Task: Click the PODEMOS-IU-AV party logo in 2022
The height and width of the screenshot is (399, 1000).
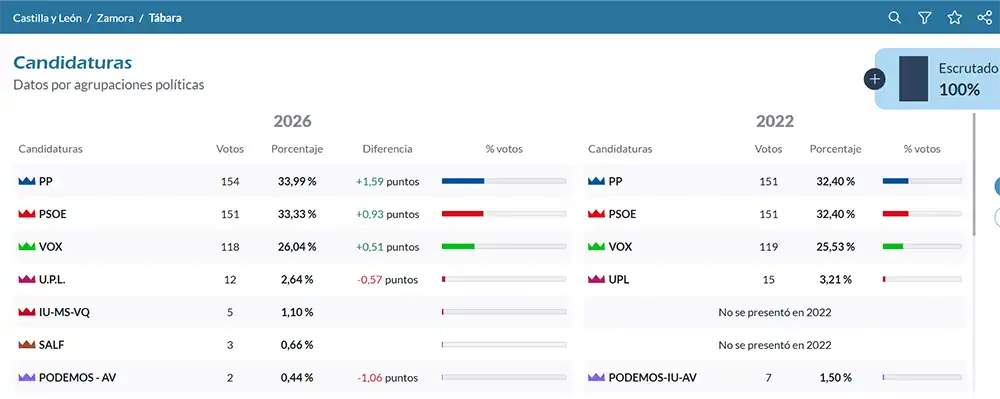Action: (x=596, y=378)
